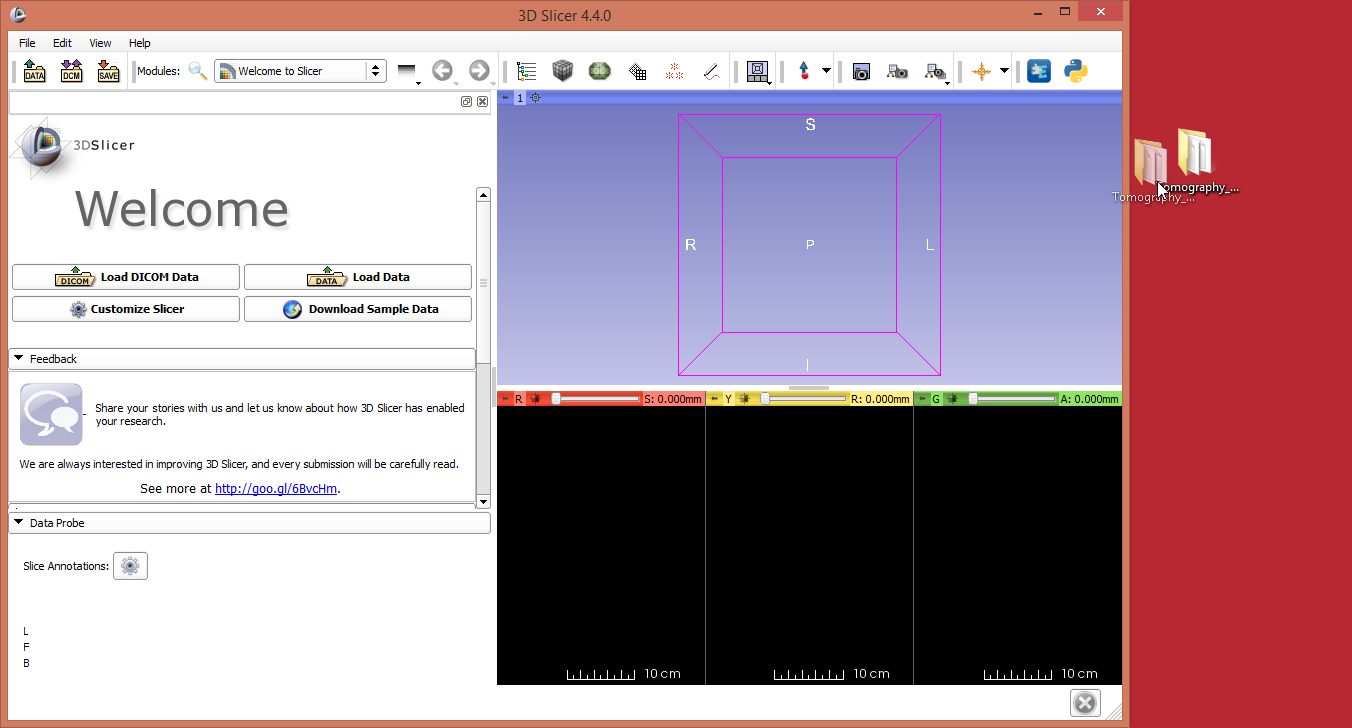Click the error log X button

[x=1085, y=703]
